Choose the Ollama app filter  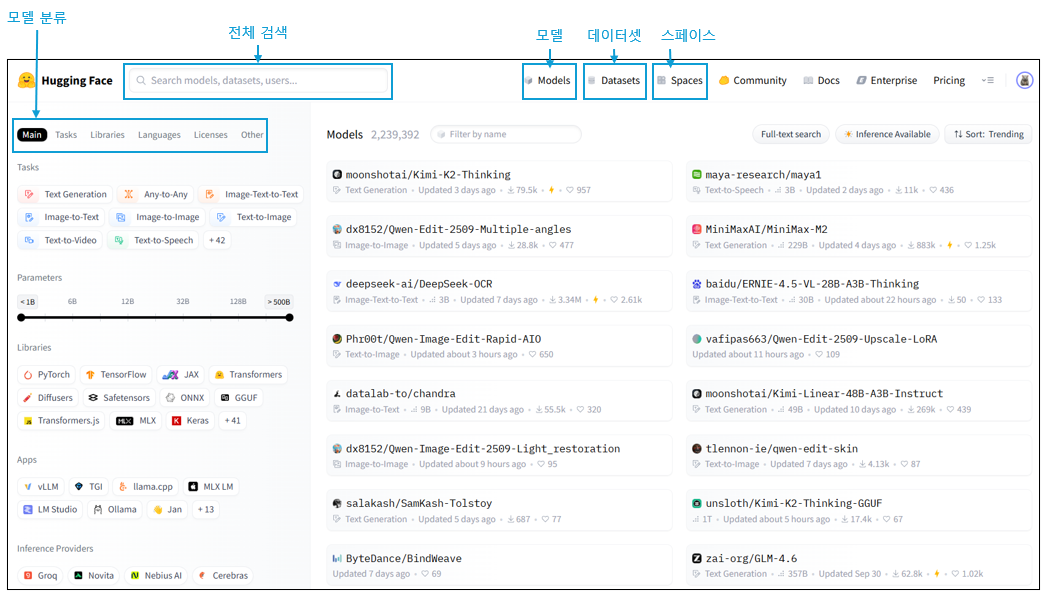coord(115,509)
